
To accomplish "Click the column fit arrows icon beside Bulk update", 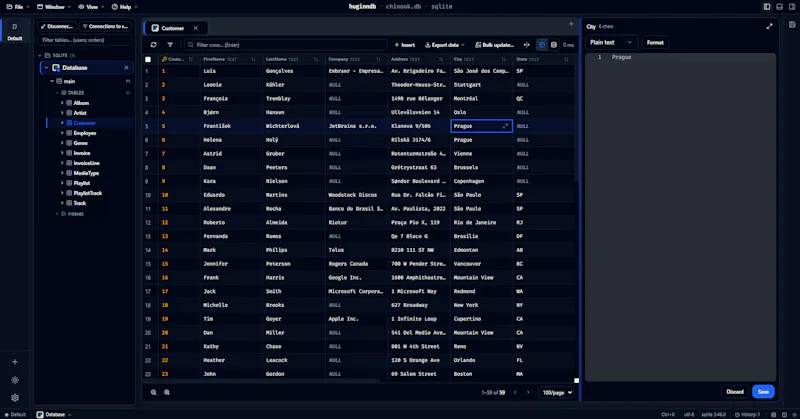I will tap(527, 45).
